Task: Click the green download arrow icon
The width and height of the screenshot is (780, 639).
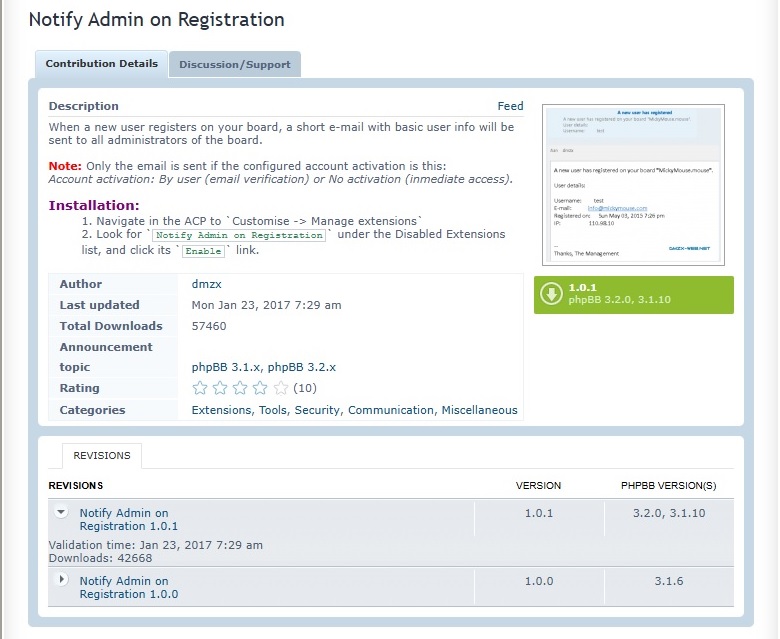Action: pos(551,294)
